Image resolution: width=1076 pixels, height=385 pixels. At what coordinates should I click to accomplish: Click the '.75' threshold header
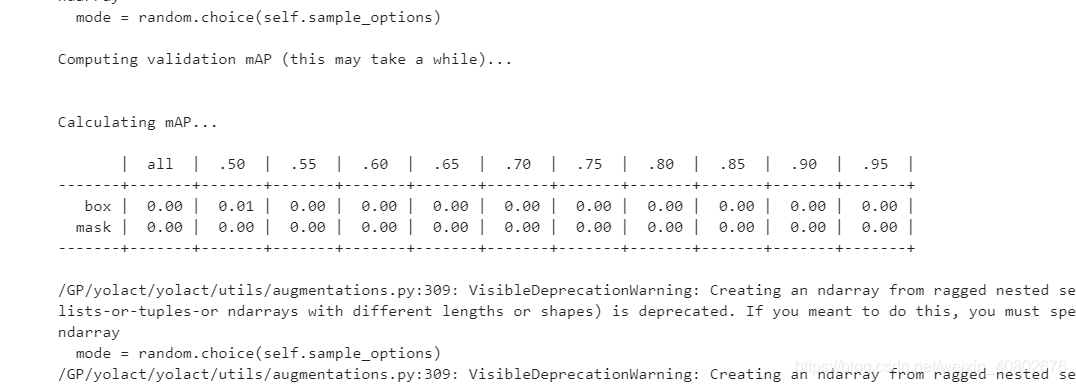(589, 165)
